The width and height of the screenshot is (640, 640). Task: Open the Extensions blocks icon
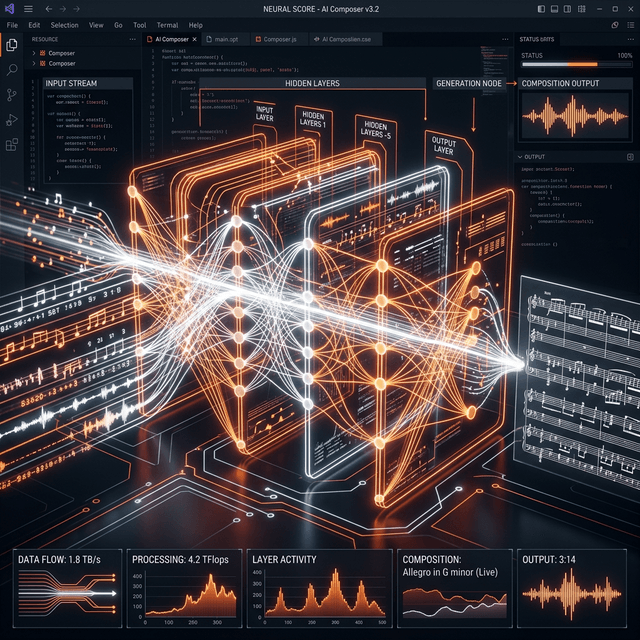tap(12, 144)
